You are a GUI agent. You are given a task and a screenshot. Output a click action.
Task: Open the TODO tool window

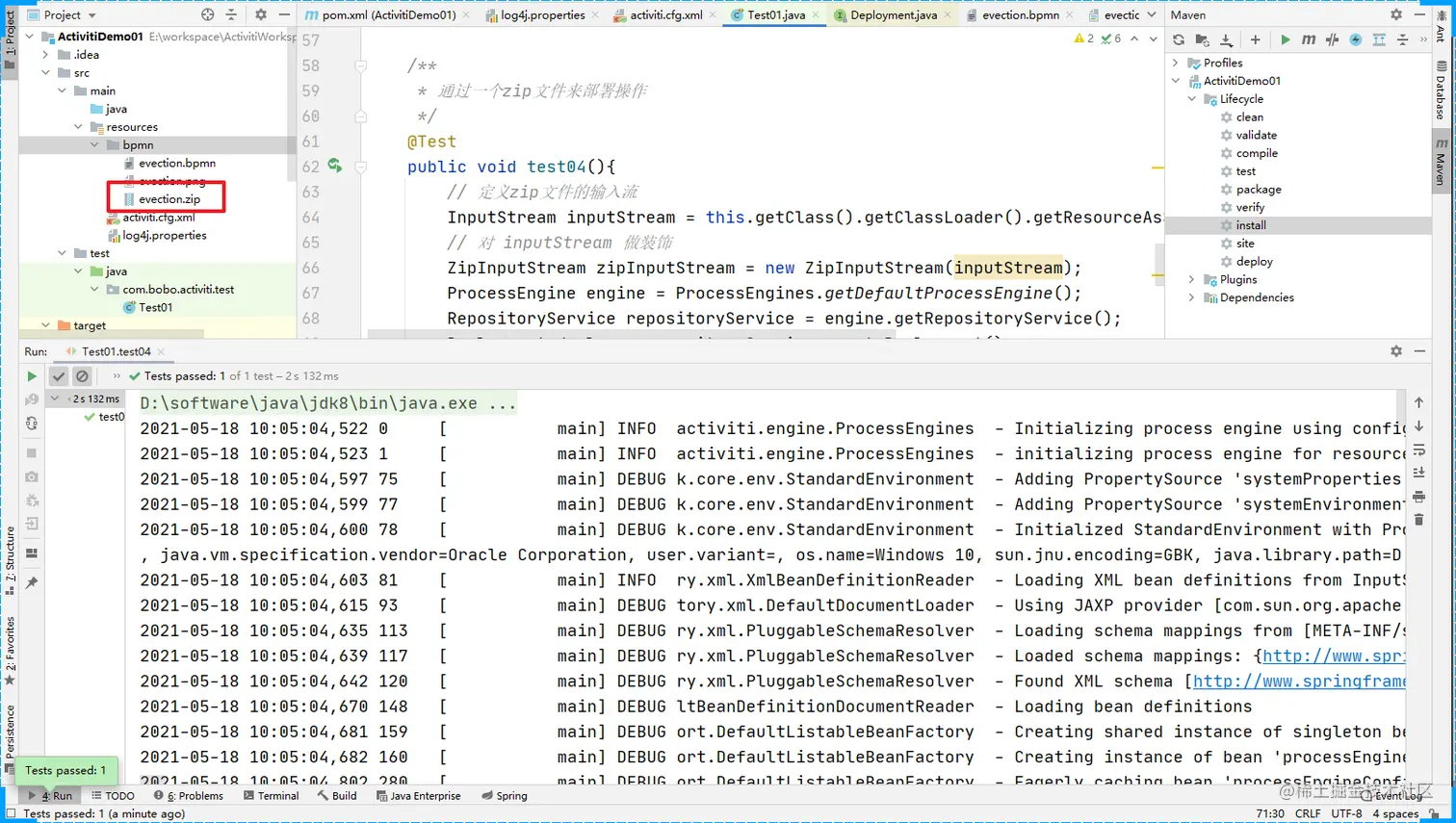pyautogui.click(x=113, y=796)
